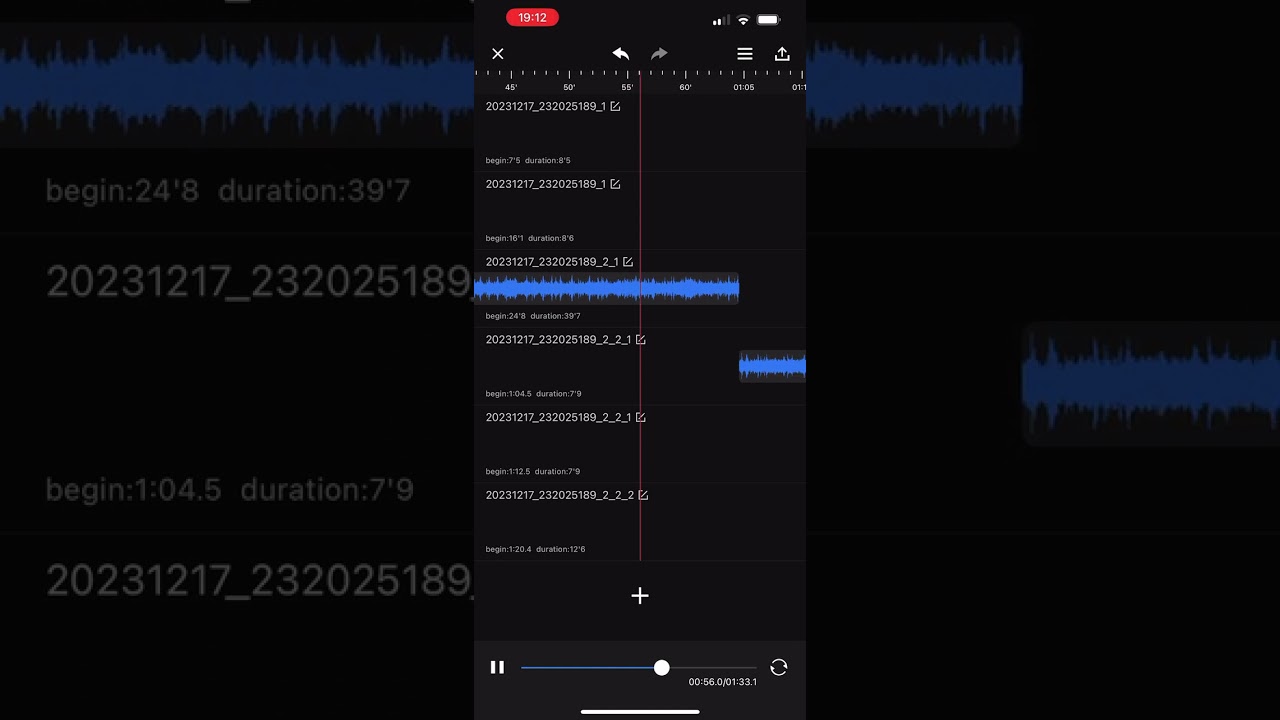This screenshot has width=1280, height=720.
Task: Tap the battery status icon
Action: point(769,20)
